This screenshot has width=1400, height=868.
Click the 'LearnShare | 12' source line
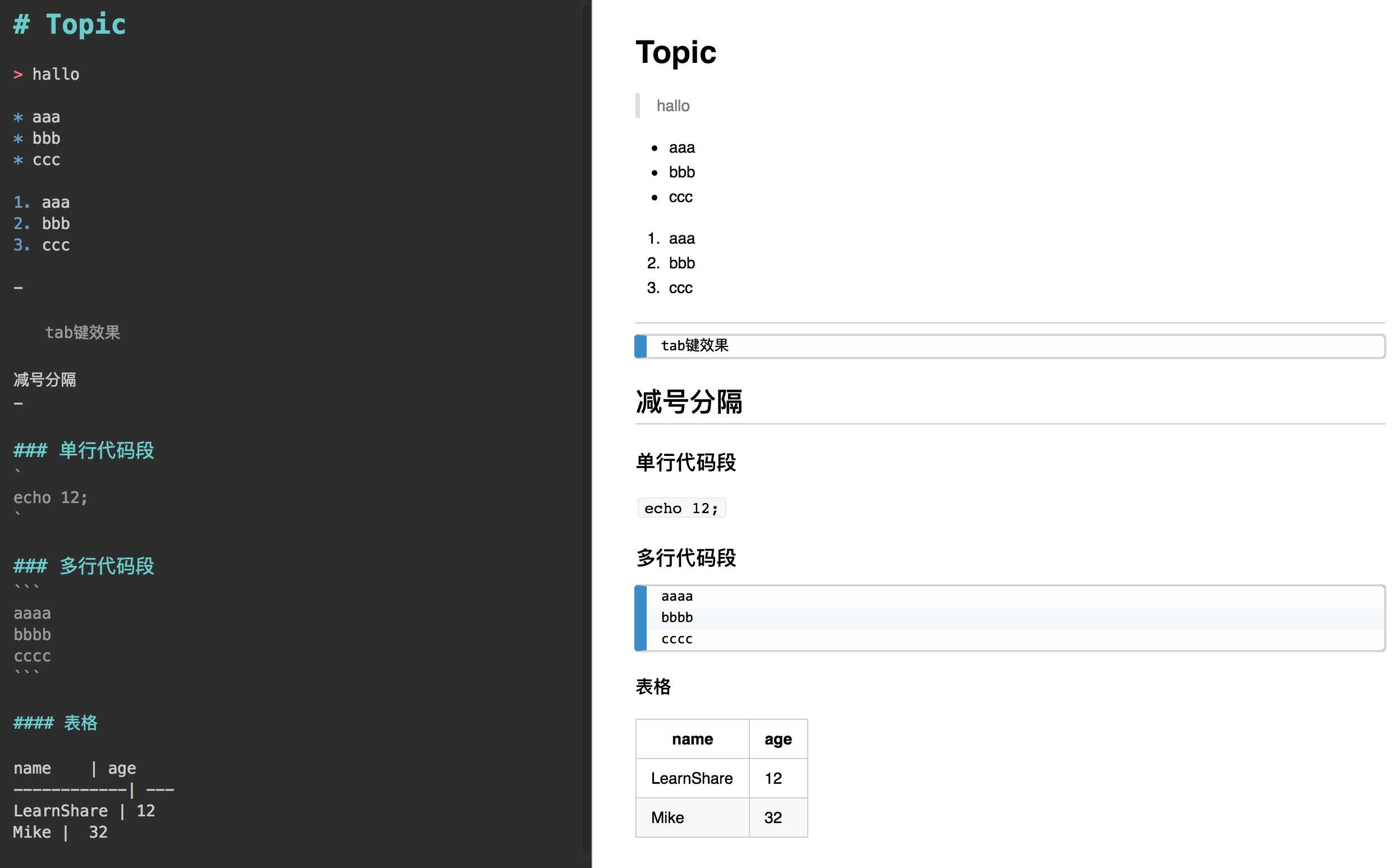84,811
